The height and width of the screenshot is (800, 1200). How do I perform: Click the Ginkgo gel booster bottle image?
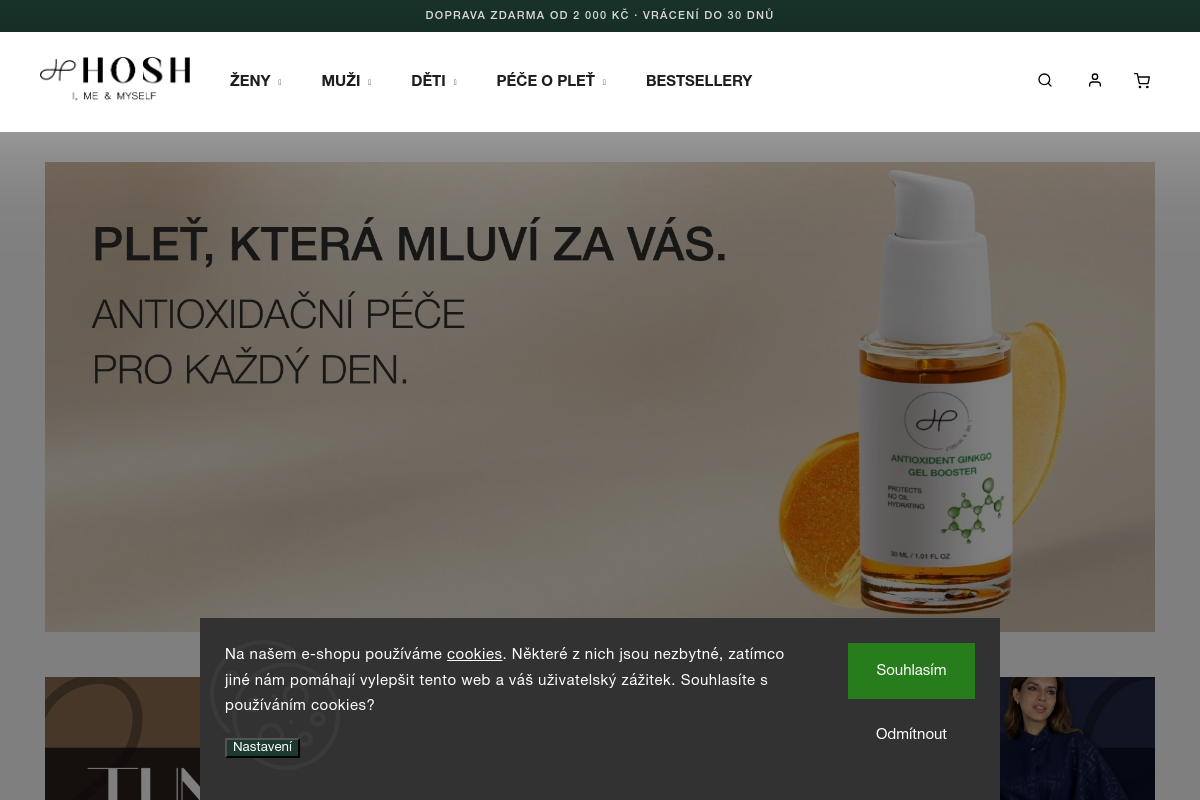[935, 390]
